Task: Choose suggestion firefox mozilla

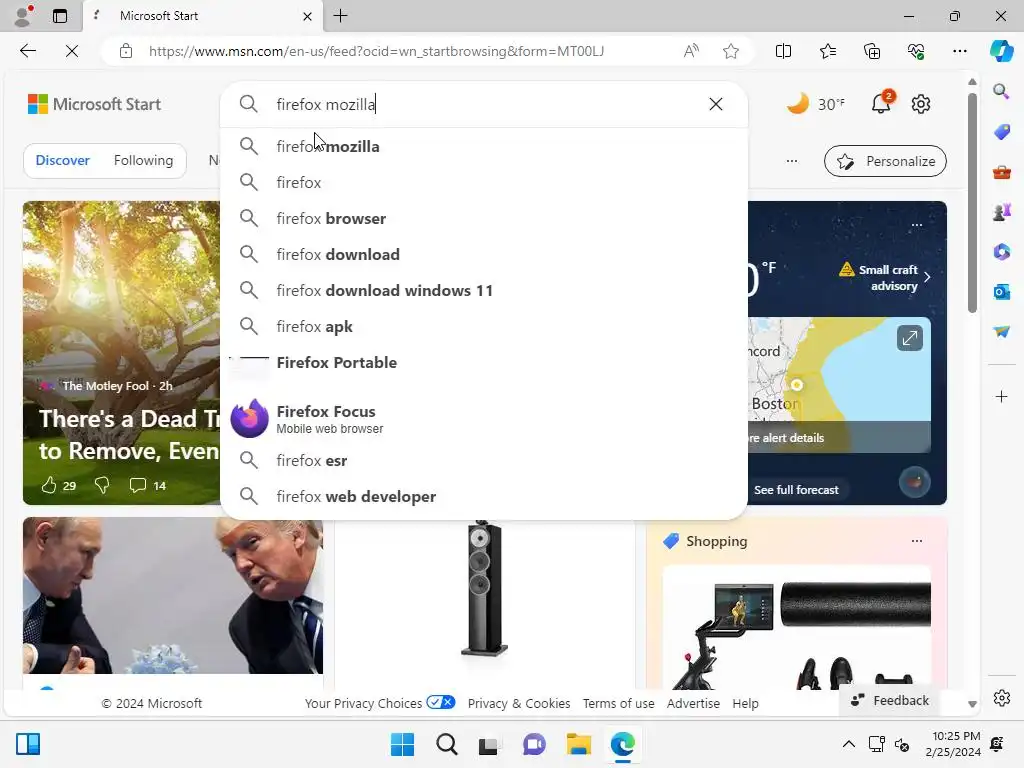Action: (484, 146)
